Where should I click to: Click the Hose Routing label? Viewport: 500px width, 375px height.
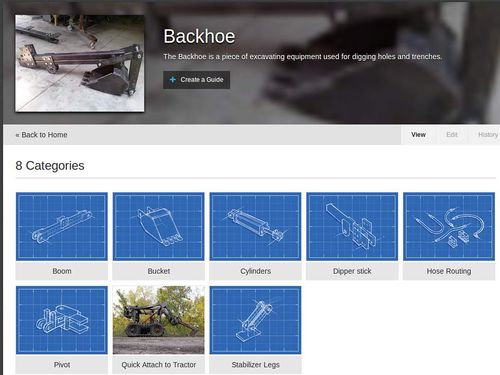(x=449, y=271)
